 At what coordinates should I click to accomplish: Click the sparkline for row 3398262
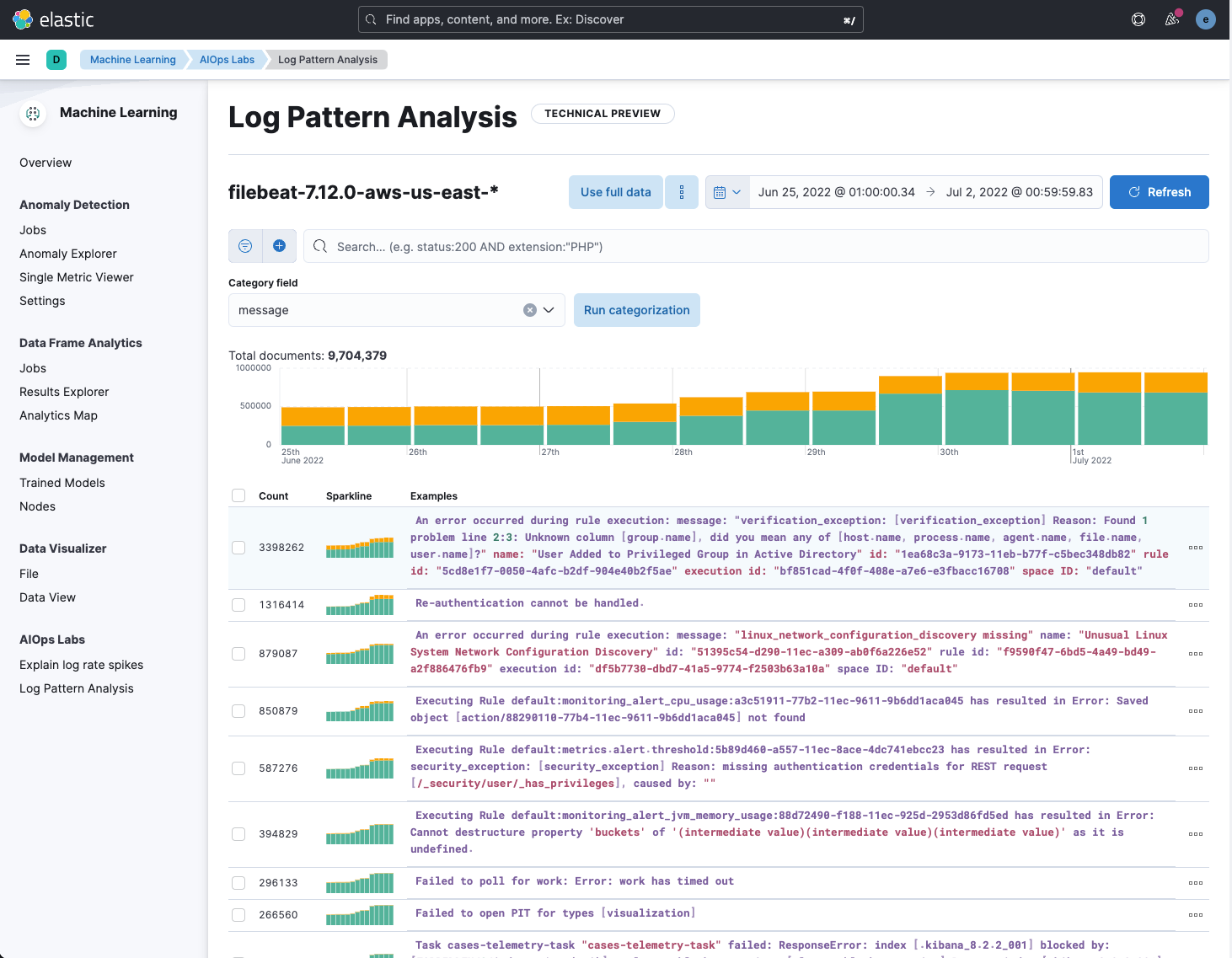tap(360, 548)
